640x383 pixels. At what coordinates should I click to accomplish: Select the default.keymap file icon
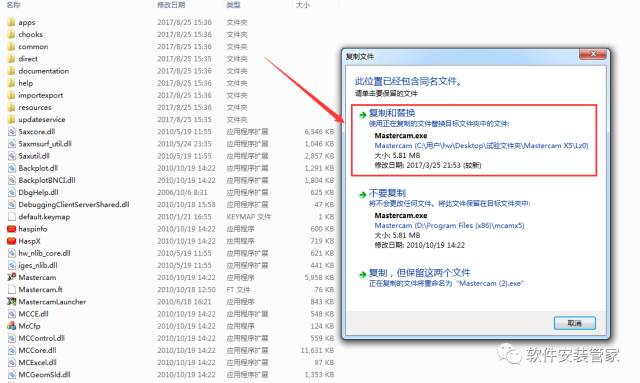tap(11, 216)
